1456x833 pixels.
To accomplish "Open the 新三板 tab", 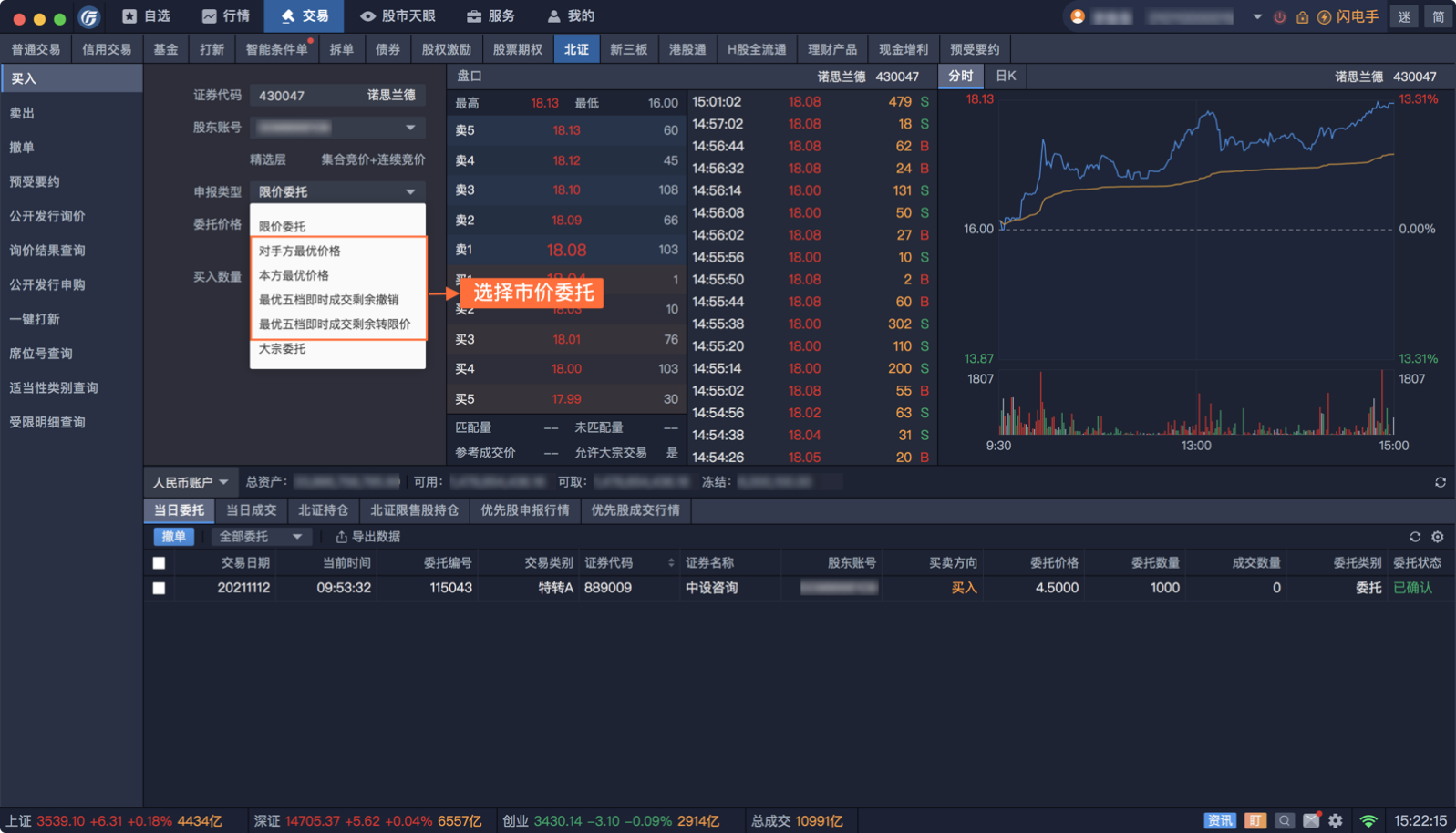I will coord(628,49).
